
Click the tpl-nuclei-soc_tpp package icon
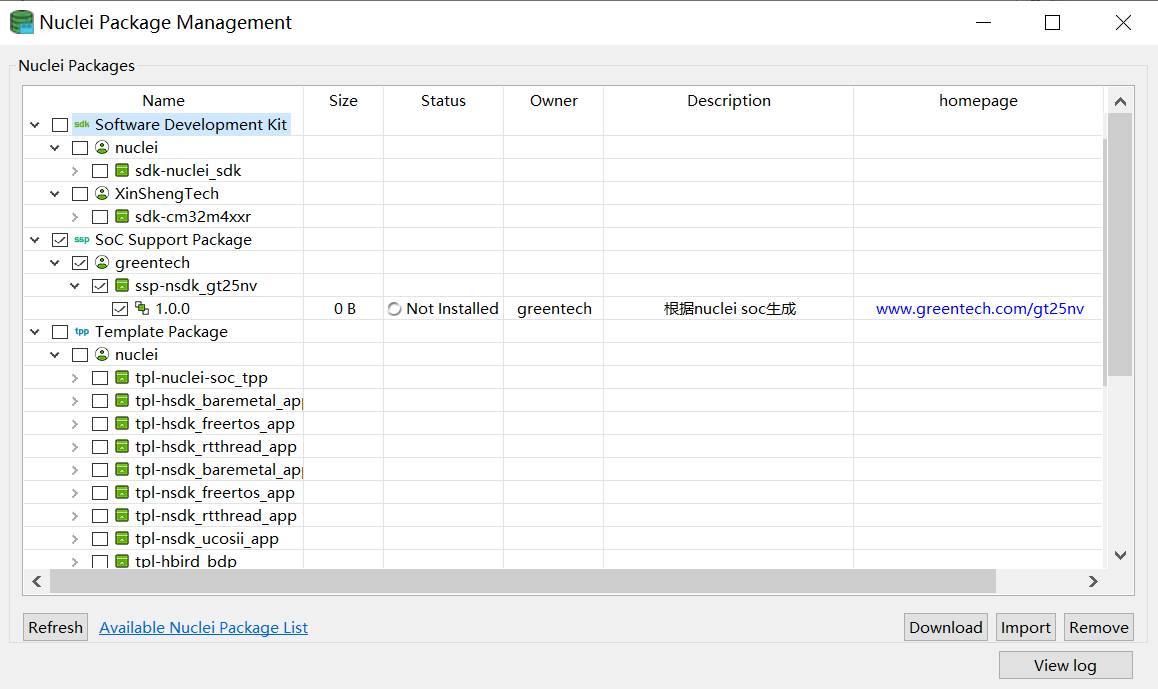click(x=123, y=377)
